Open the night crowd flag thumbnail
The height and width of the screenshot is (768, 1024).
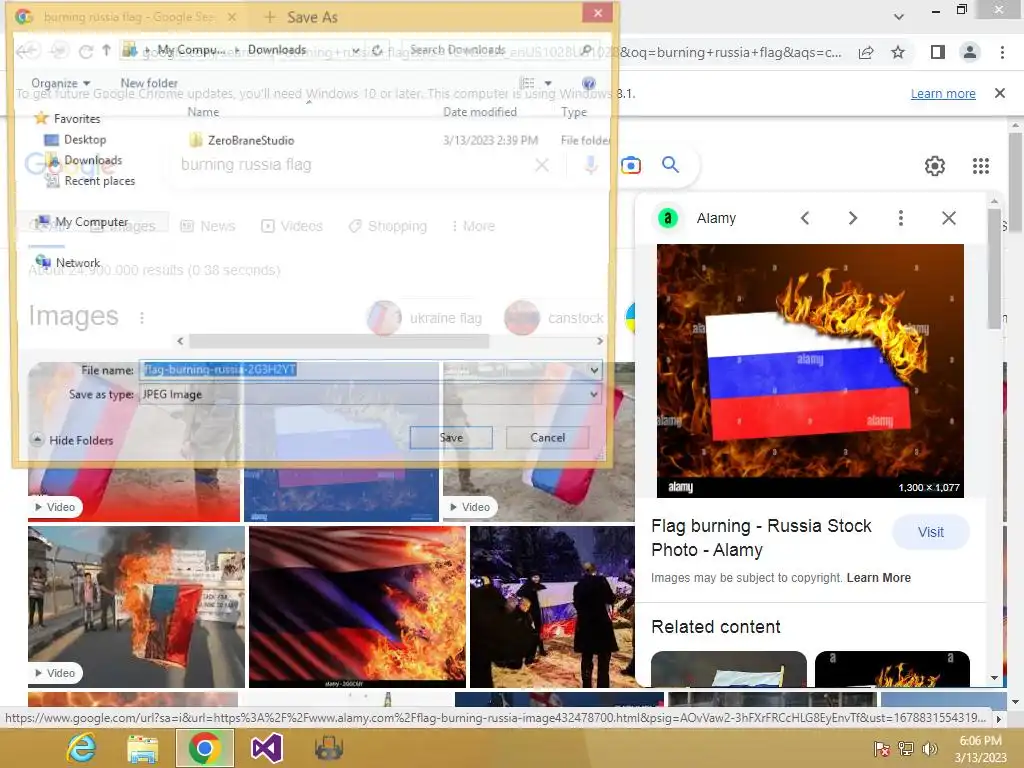click(552, 607)
